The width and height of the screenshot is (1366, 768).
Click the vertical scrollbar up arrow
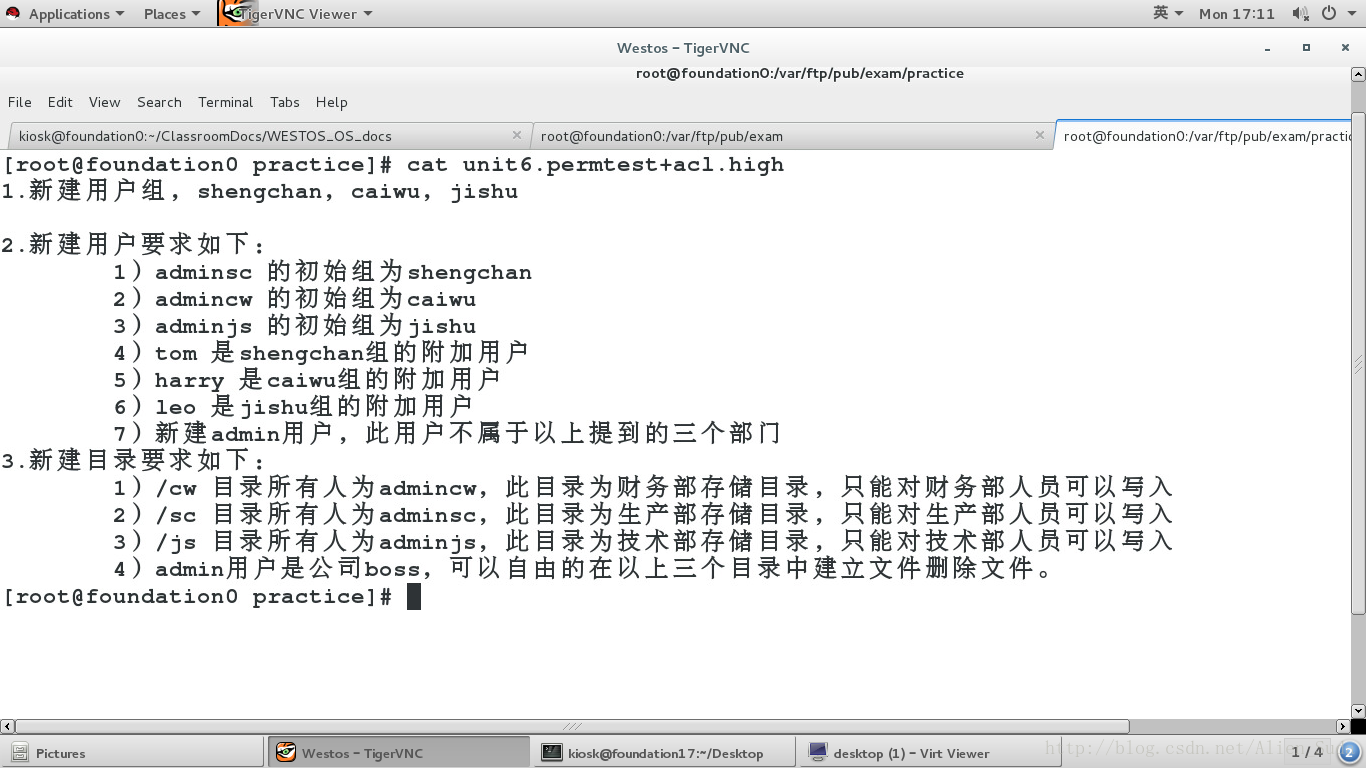pyautogui.click(x=1358, y=74)
